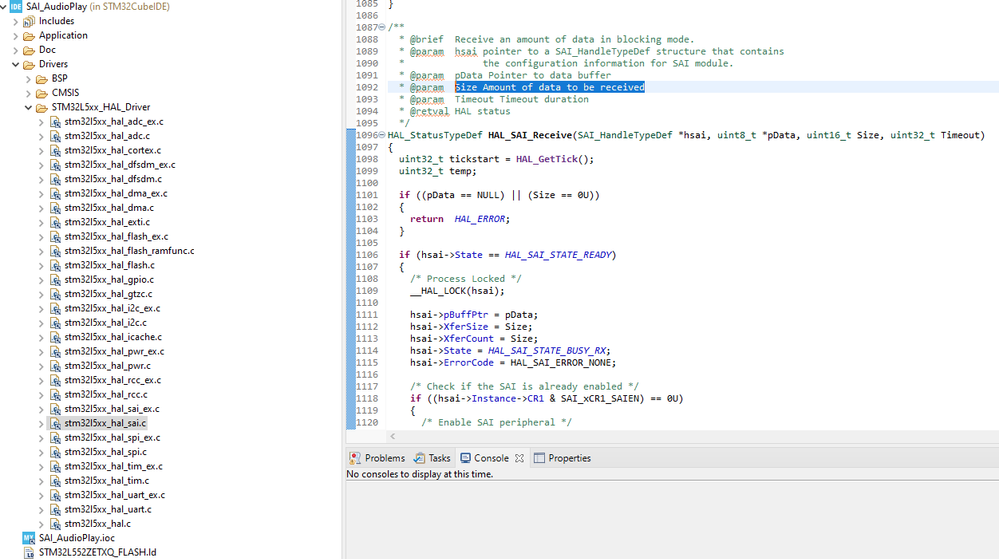The height and width of the screenshot is (559, 999).
Task: Collapse the SAI_AudioPlay project node
Action: point(3,6)
